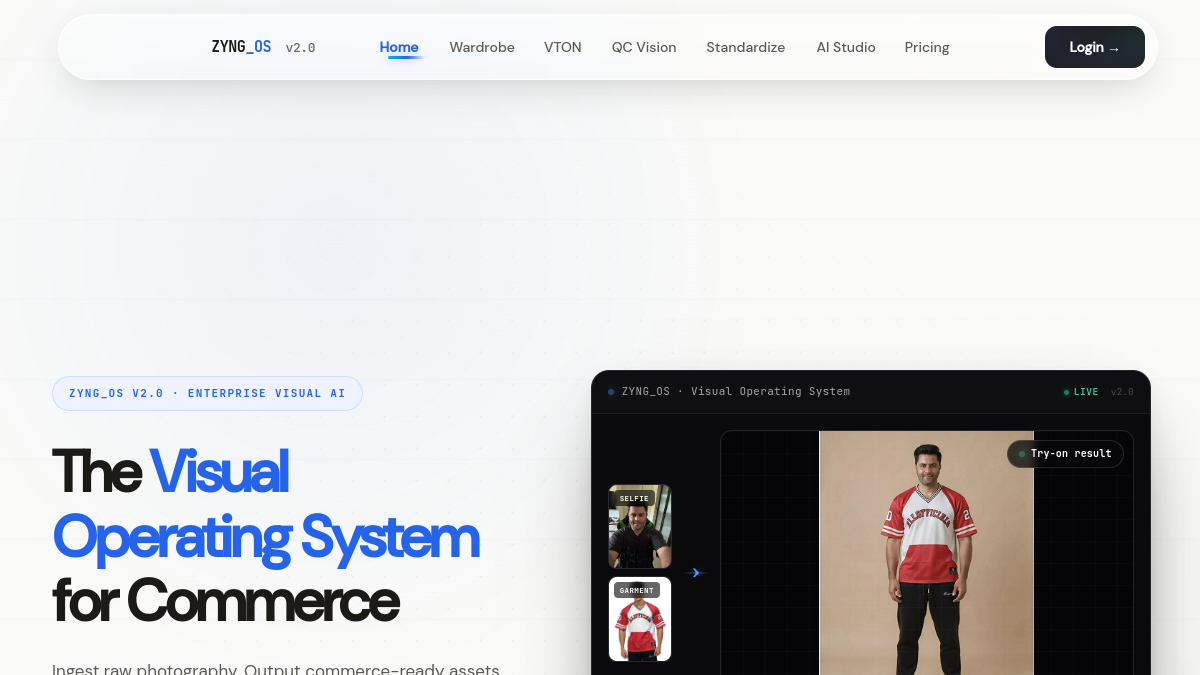The image size is (1200, 675).
Task: Click the try-on result model photo
Action: click(x=926, y=553)
